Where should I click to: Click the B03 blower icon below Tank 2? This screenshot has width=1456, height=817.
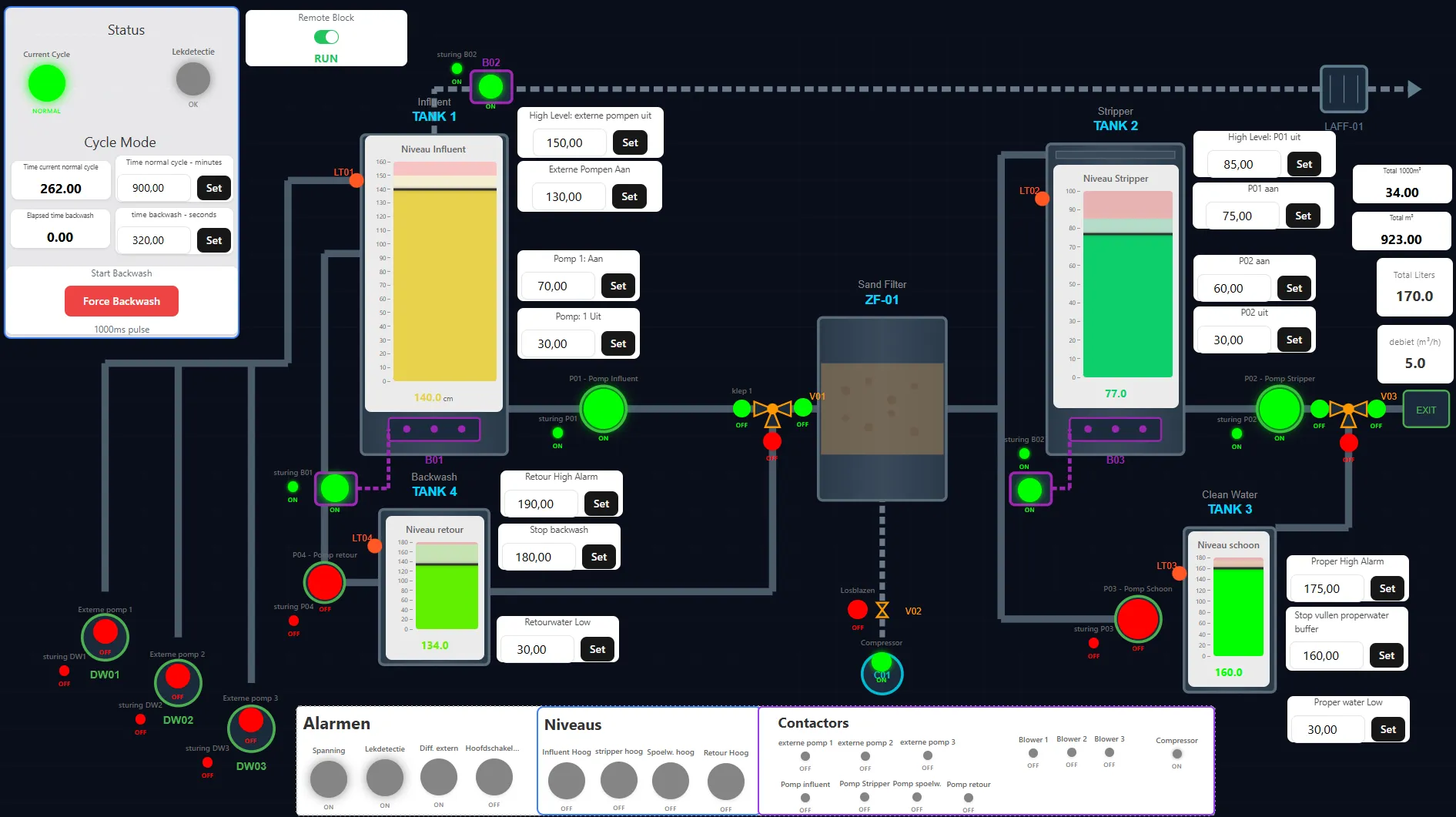(x=1030, y=489)
